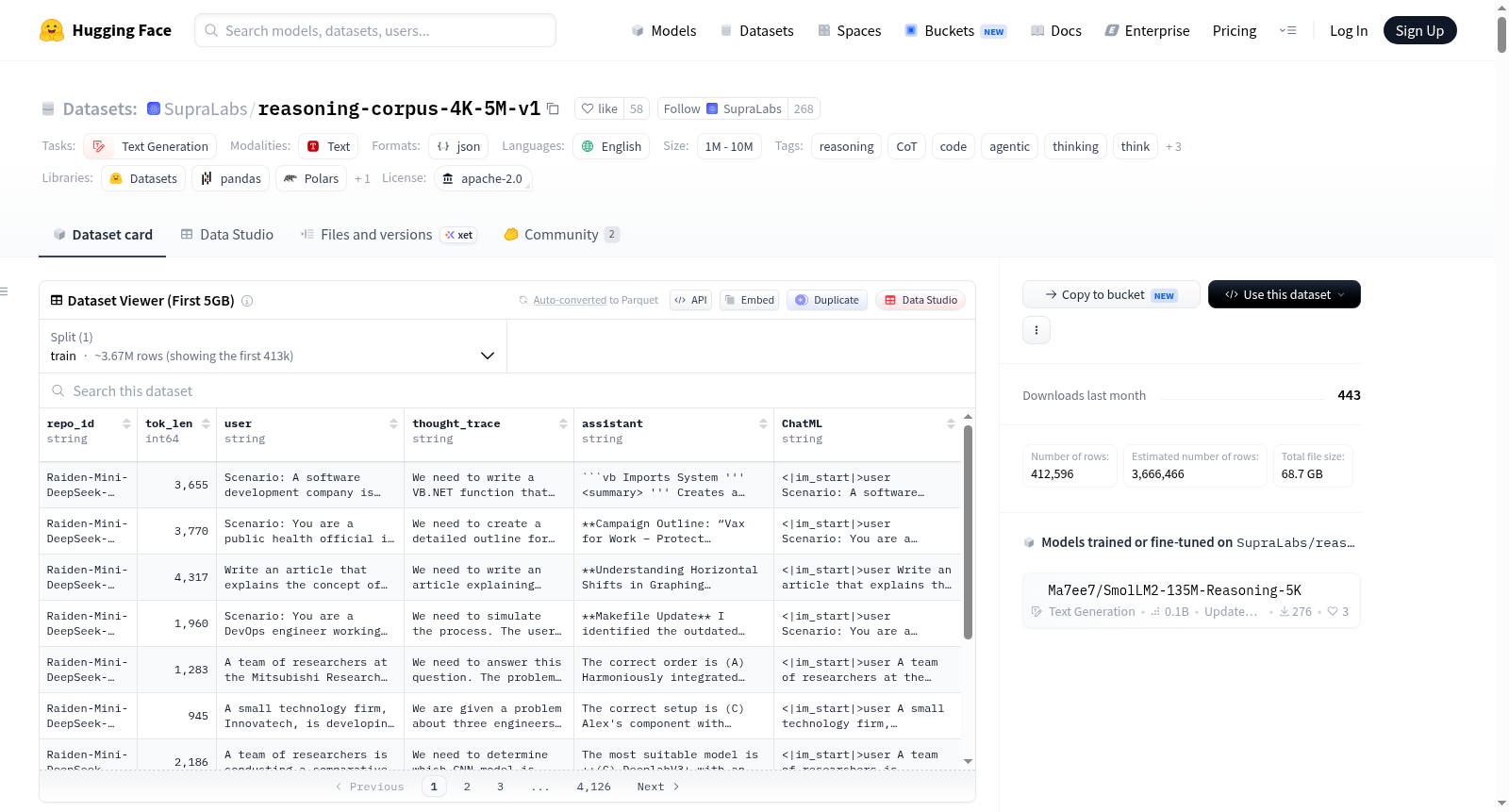Select the Text Generation task tag

(x=150, y=146)
